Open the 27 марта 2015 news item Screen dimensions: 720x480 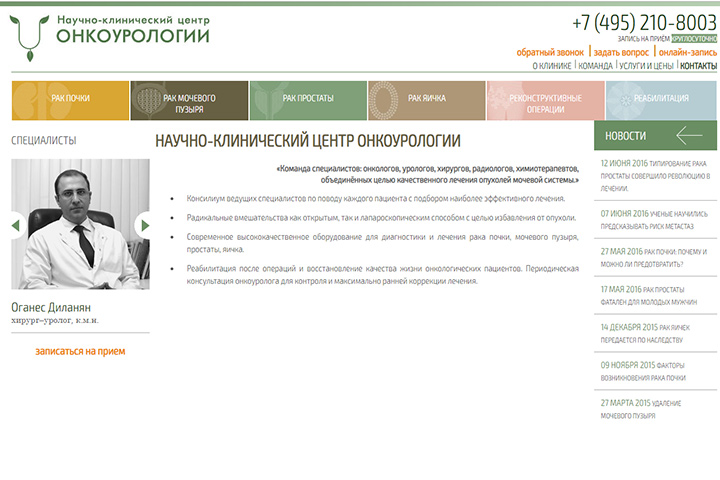(x=641, y=409)
